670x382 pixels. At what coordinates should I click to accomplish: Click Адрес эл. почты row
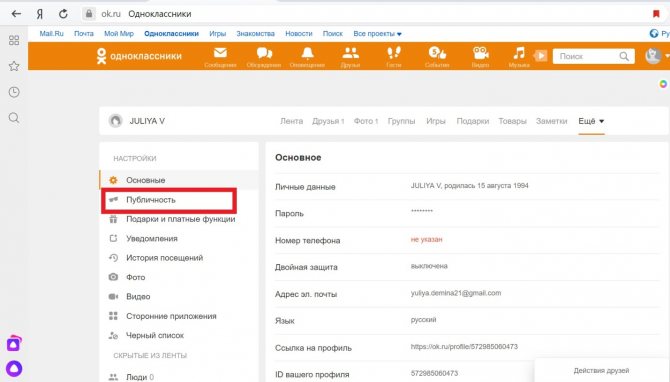[467, 294]
